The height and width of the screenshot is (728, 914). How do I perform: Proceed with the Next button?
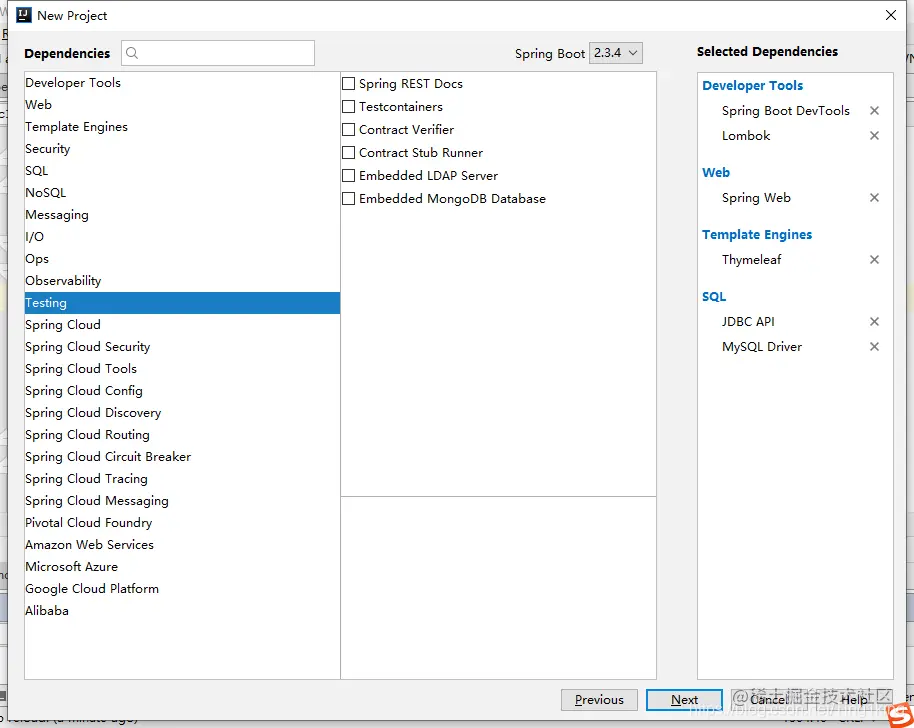(x=684, y=700)
